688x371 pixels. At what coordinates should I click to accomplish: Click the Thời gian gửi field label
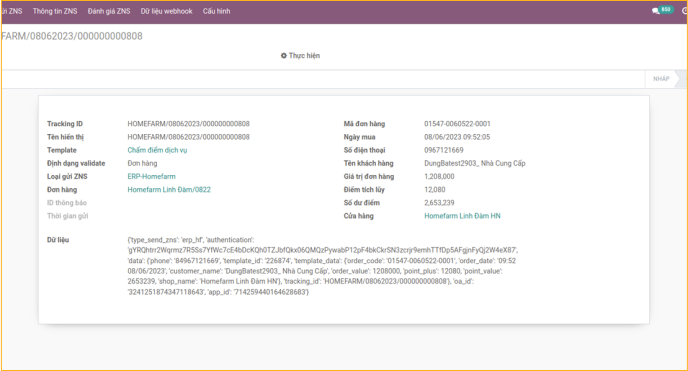tap(68, 216)
